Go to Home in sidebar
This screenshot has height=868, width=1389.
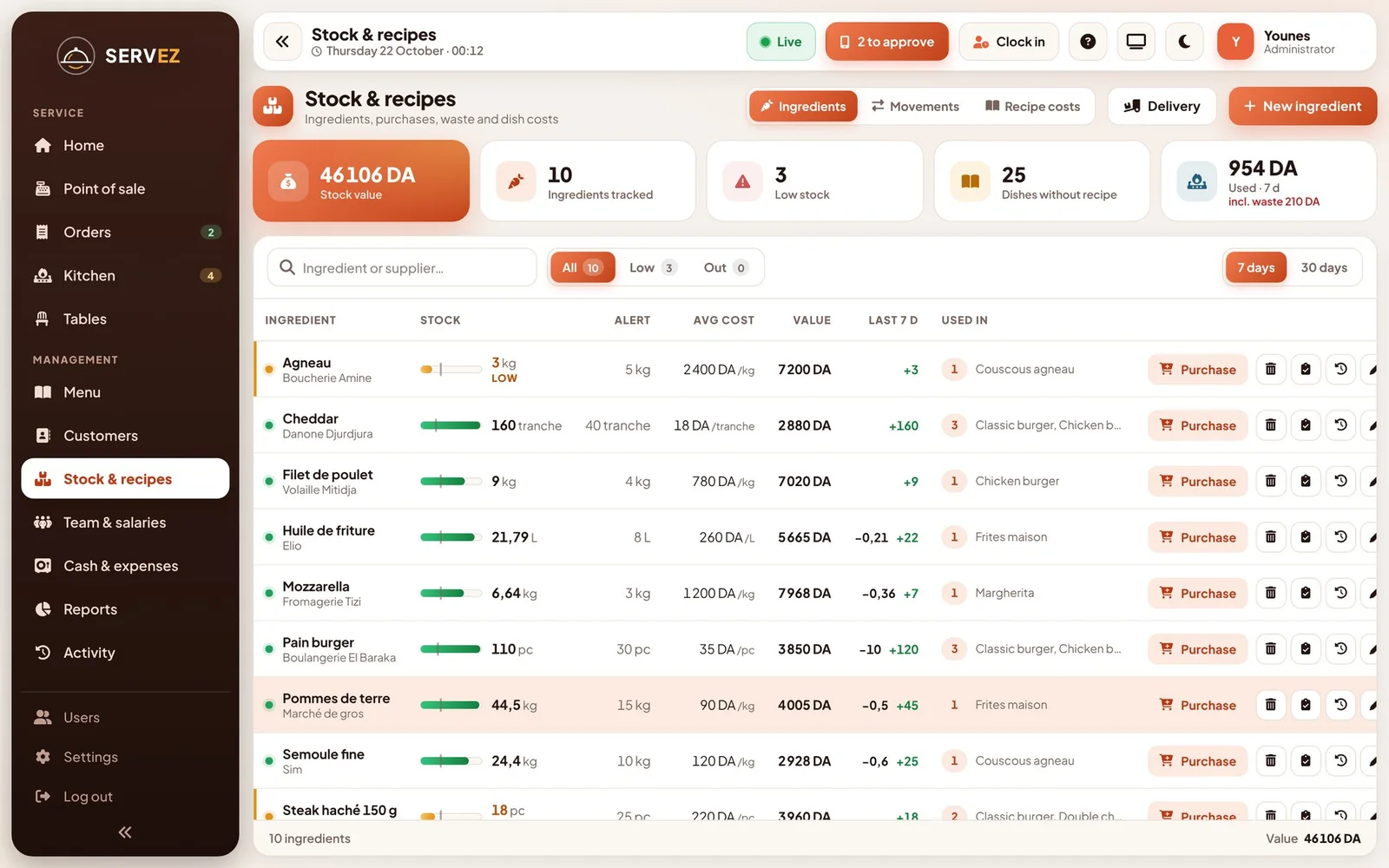point(125,146)
